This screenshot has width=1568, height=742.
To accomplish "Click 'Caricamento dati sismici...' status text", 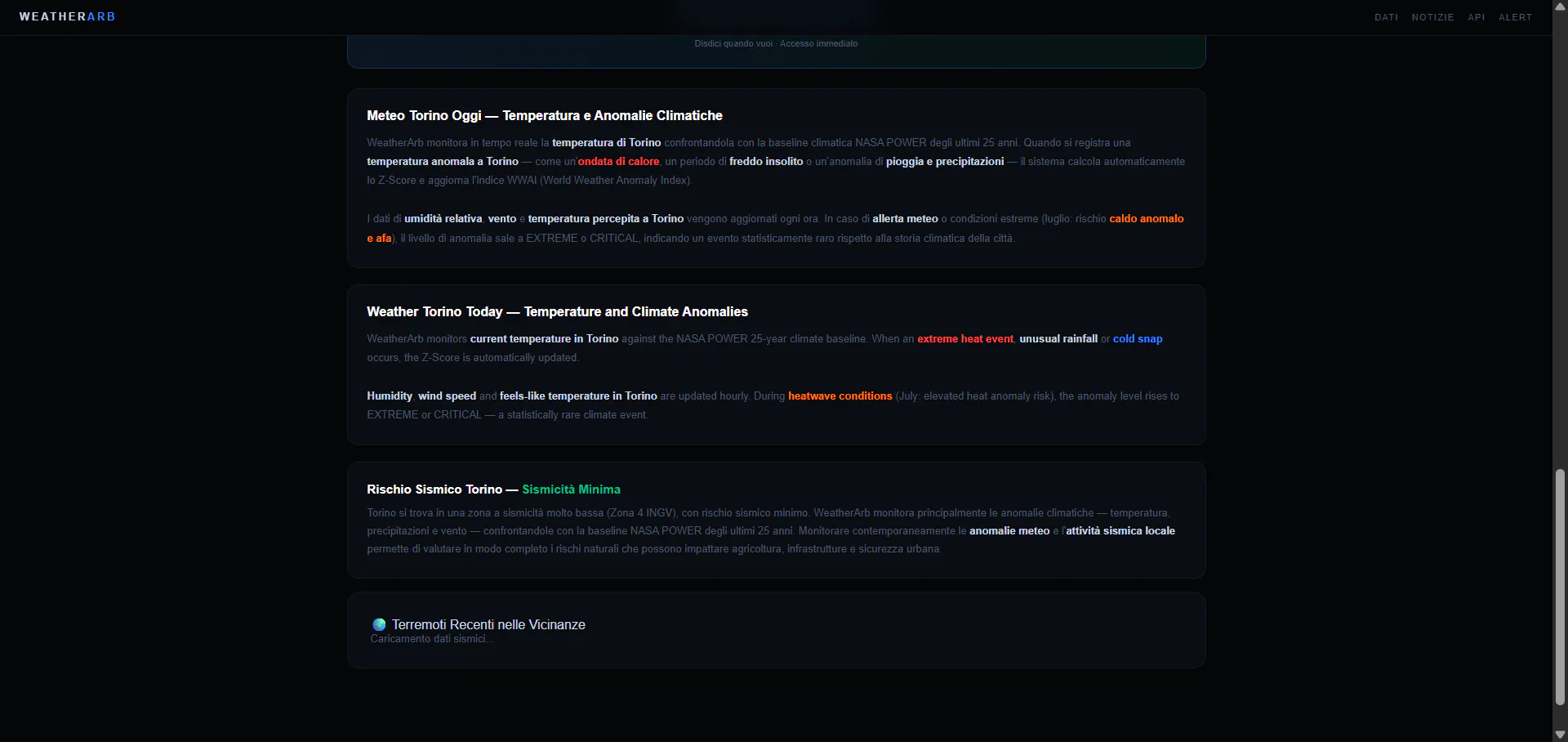I will 431,639.
